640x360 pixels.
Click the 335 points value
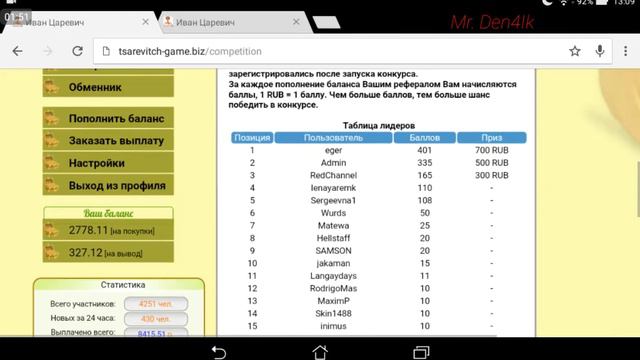click(x=424, y=163)
